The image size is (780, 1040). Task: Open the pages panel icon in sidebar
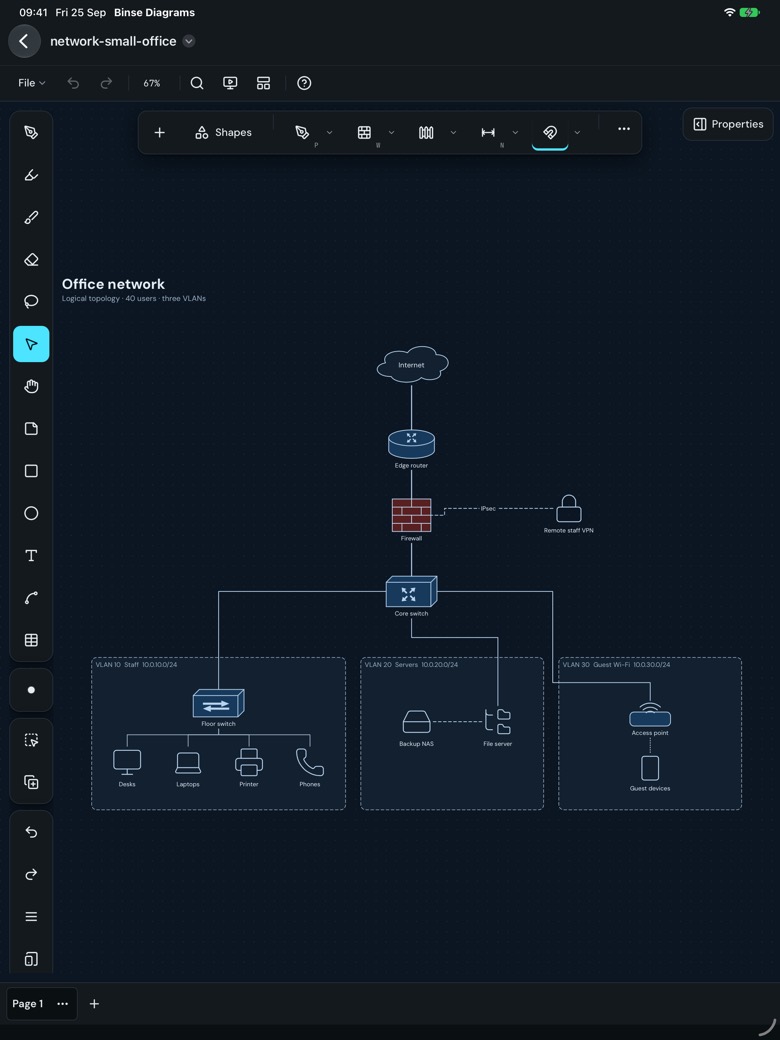[x=31, y=958]
